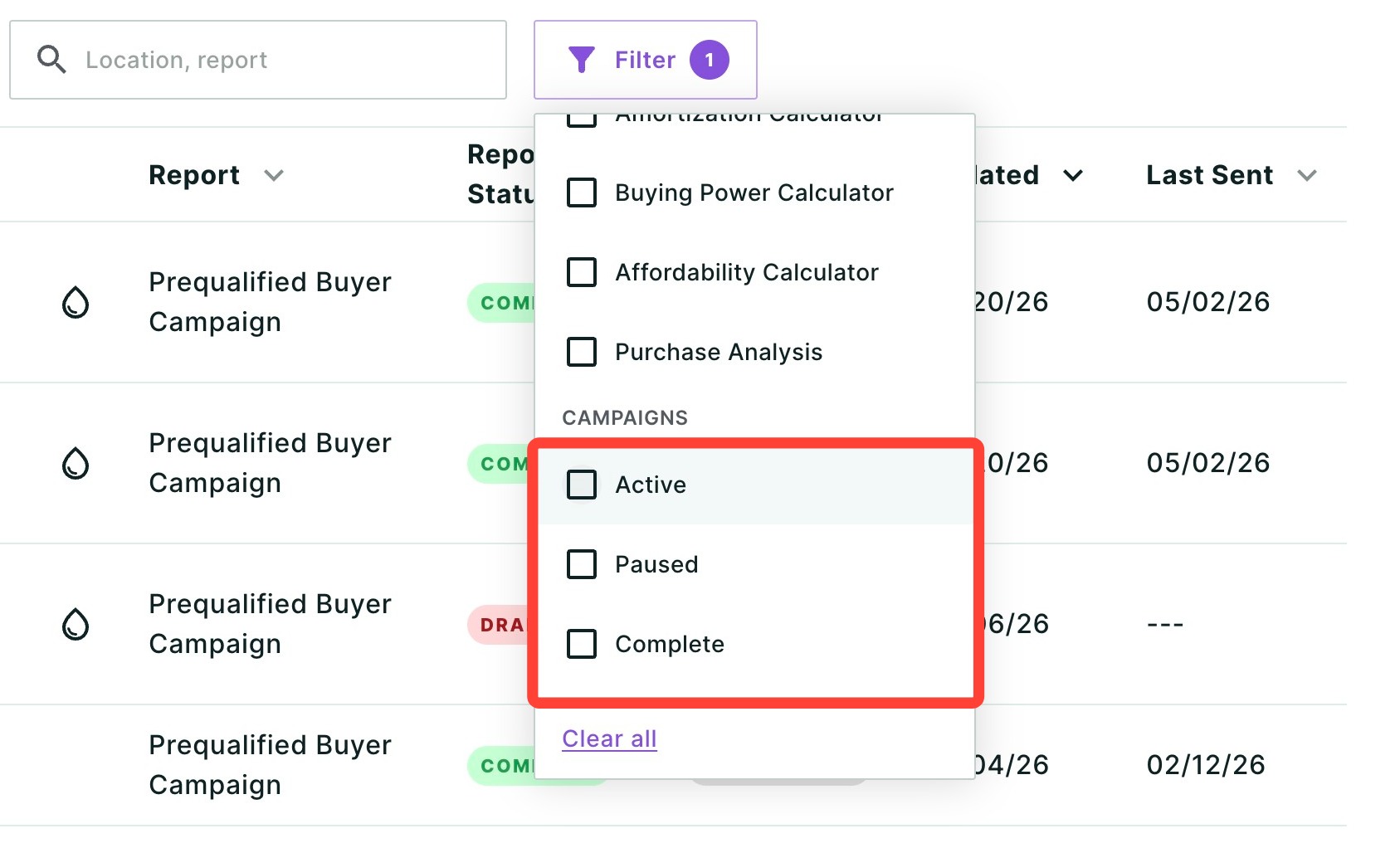Image resolution: width=1400 pixels, height=843 pixels.
Task: Tick the Affordability Calculator checkbox
Action: (x=581, y=272)
